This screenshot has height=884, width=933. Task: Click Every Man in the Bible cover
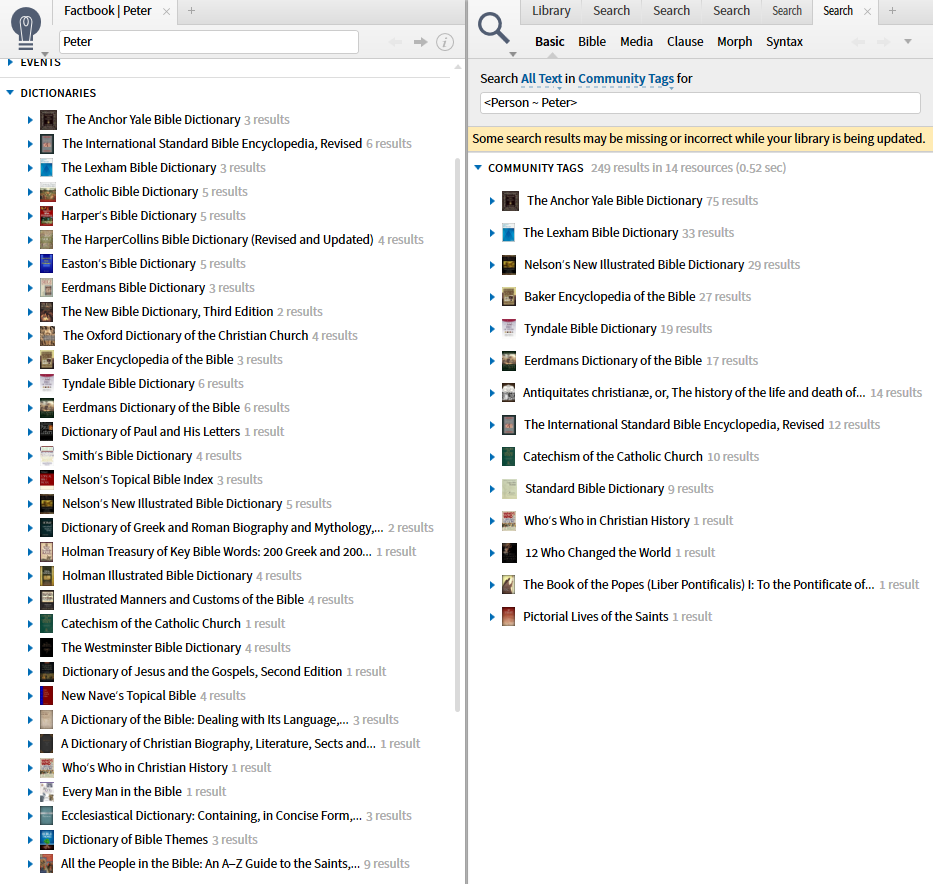[47, 792]
